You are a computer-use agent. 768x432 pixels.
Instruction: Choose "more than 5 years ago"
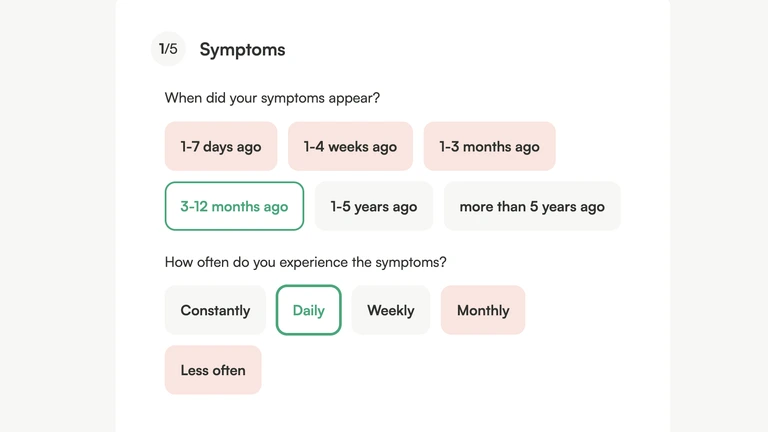532,206
